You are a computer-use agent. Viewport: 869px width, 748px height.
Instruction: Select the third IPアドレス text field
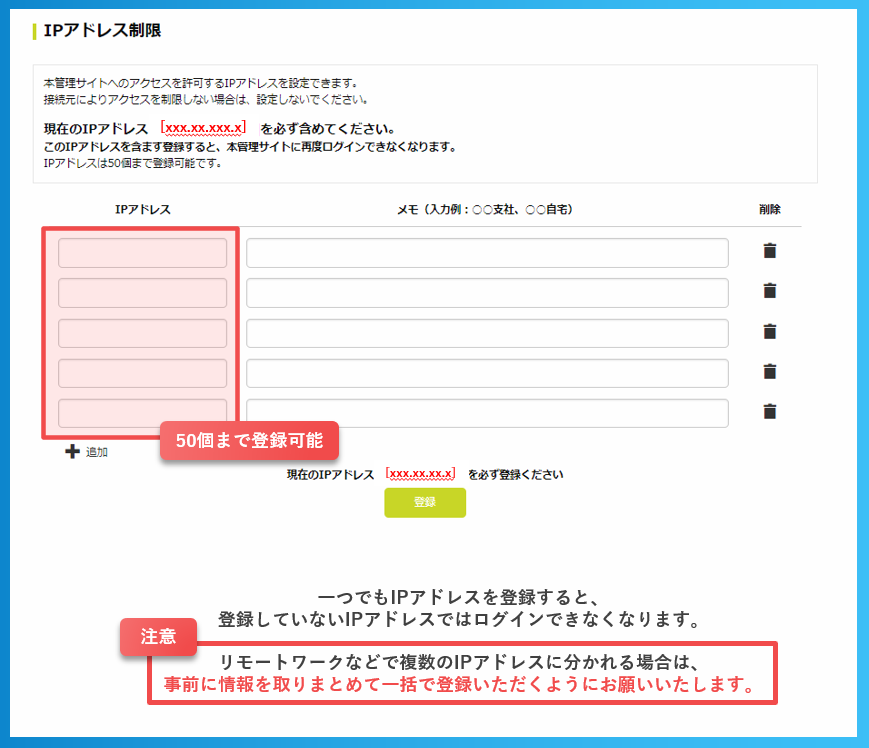pos(142,333)
